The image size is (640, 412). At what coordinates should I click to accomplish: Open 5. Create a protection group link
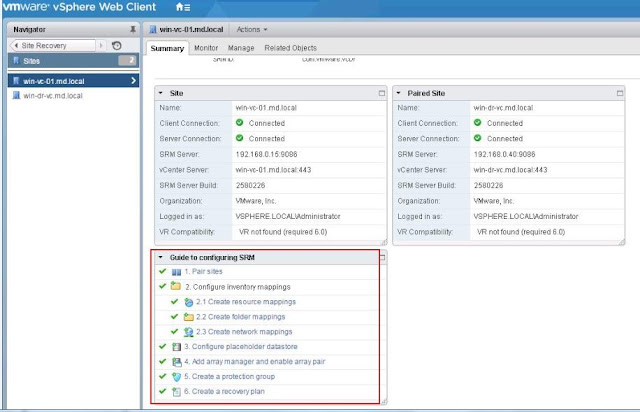(229, 376)
